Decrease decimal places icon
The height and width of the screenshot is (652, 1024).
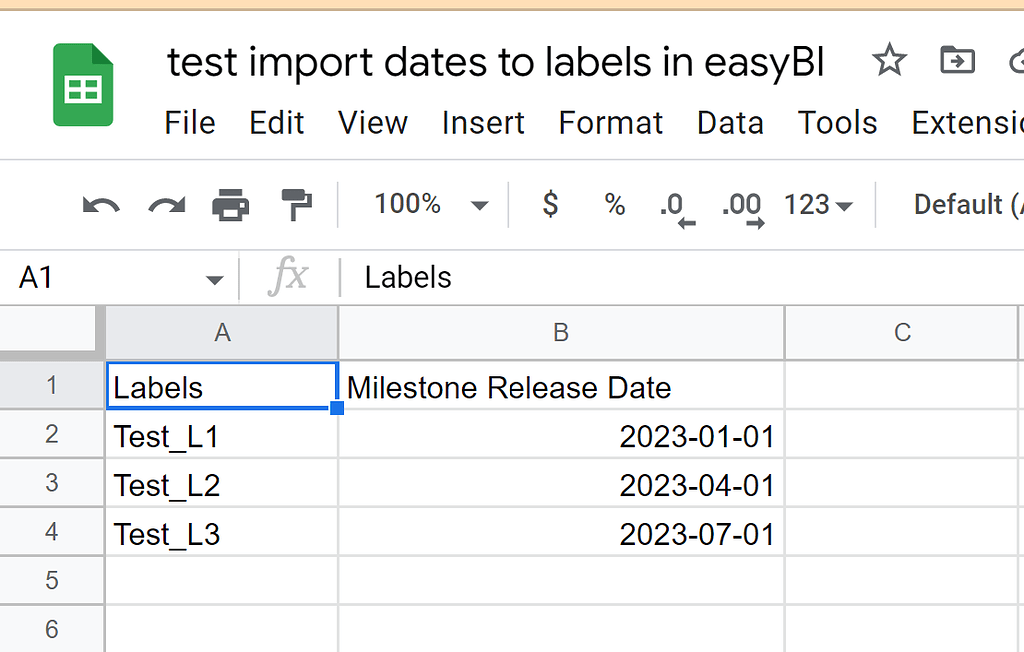tap(675, 204)
